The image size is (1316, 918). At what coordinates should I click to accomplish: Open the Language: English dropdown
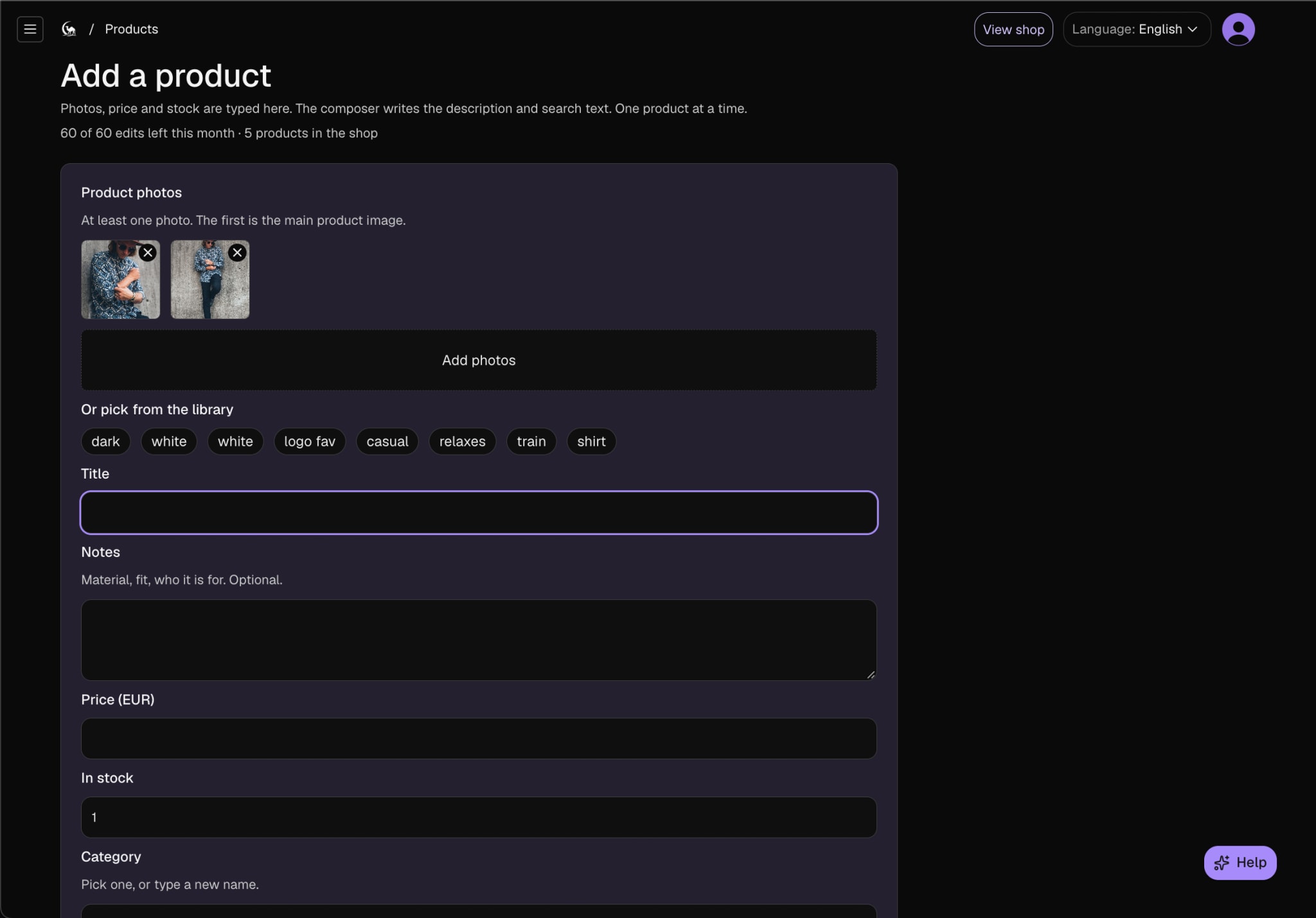1136,29
